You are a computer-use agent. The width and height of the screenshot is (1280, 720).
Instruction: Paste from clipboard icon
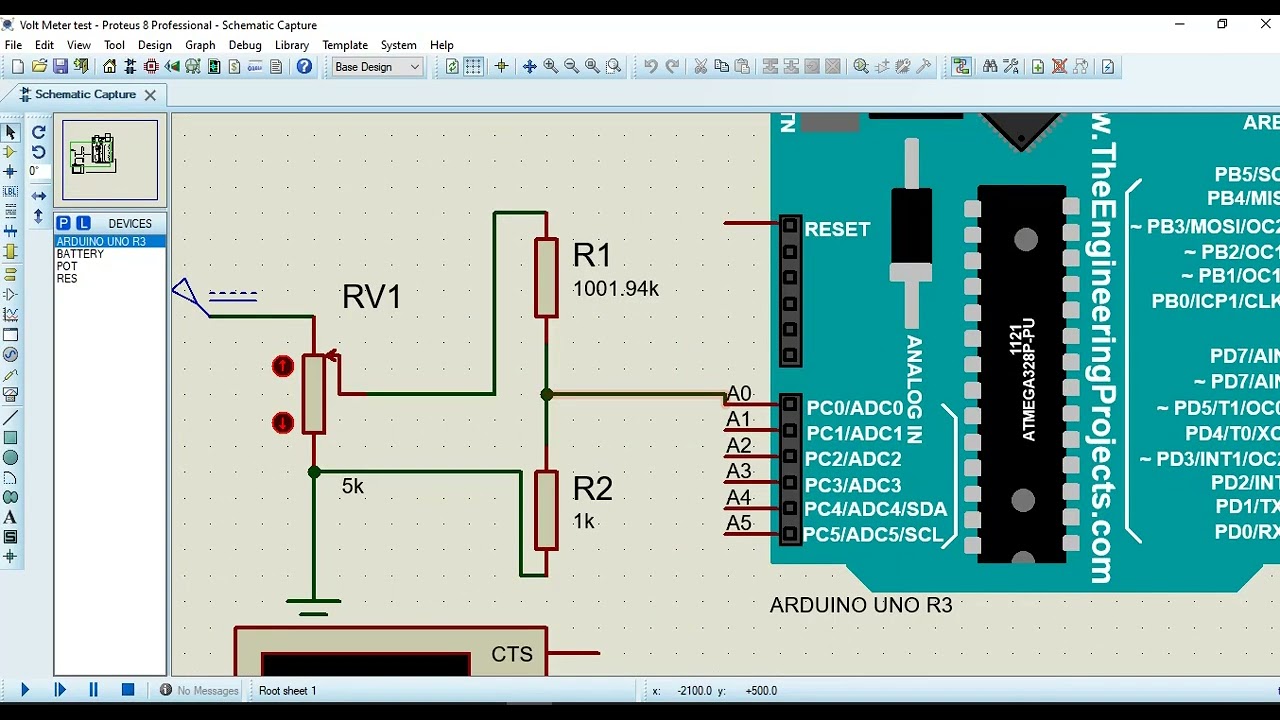click(742, 67)
